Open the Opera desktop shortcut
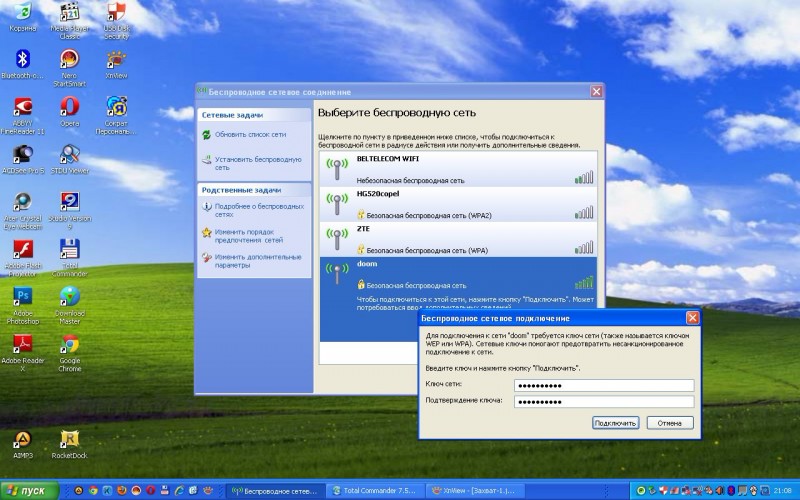 [69, 112]
